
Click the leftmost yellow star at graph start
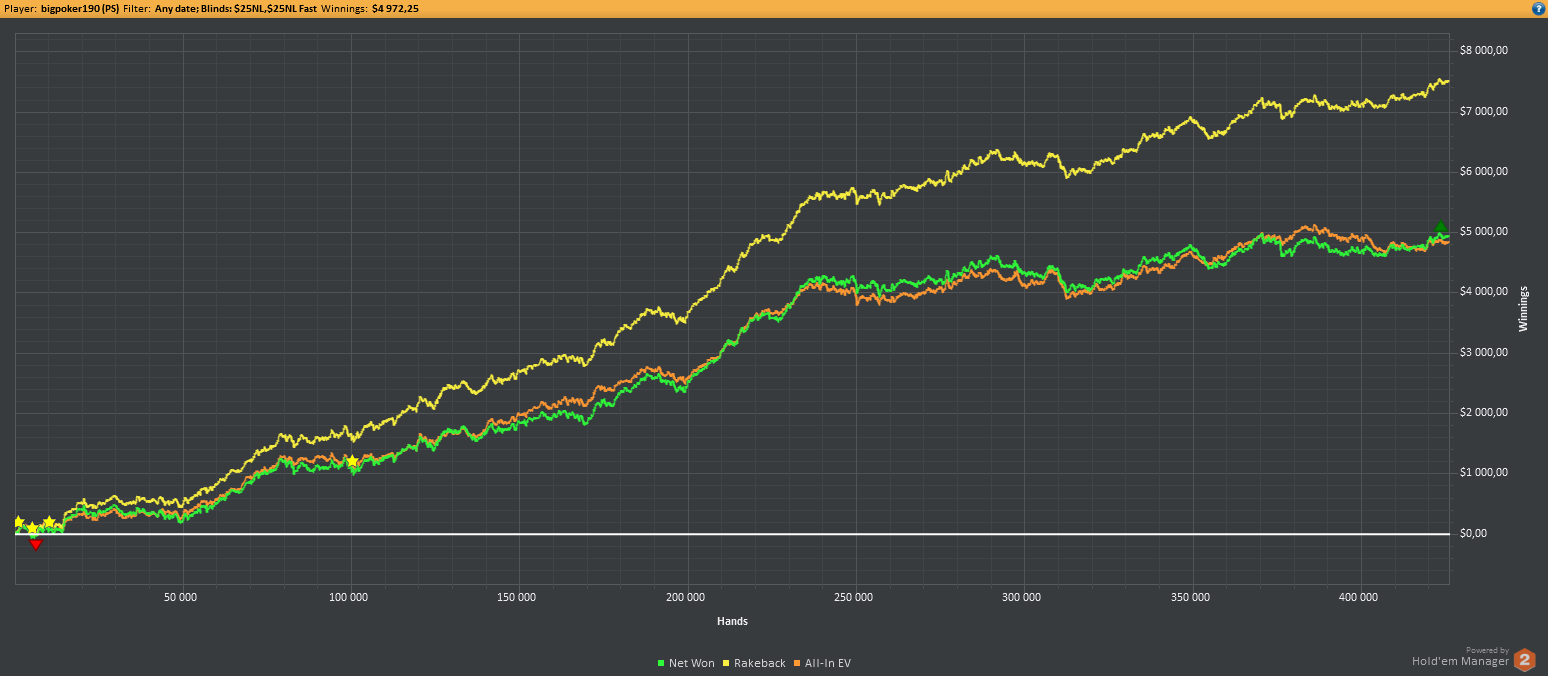(18, 522)
